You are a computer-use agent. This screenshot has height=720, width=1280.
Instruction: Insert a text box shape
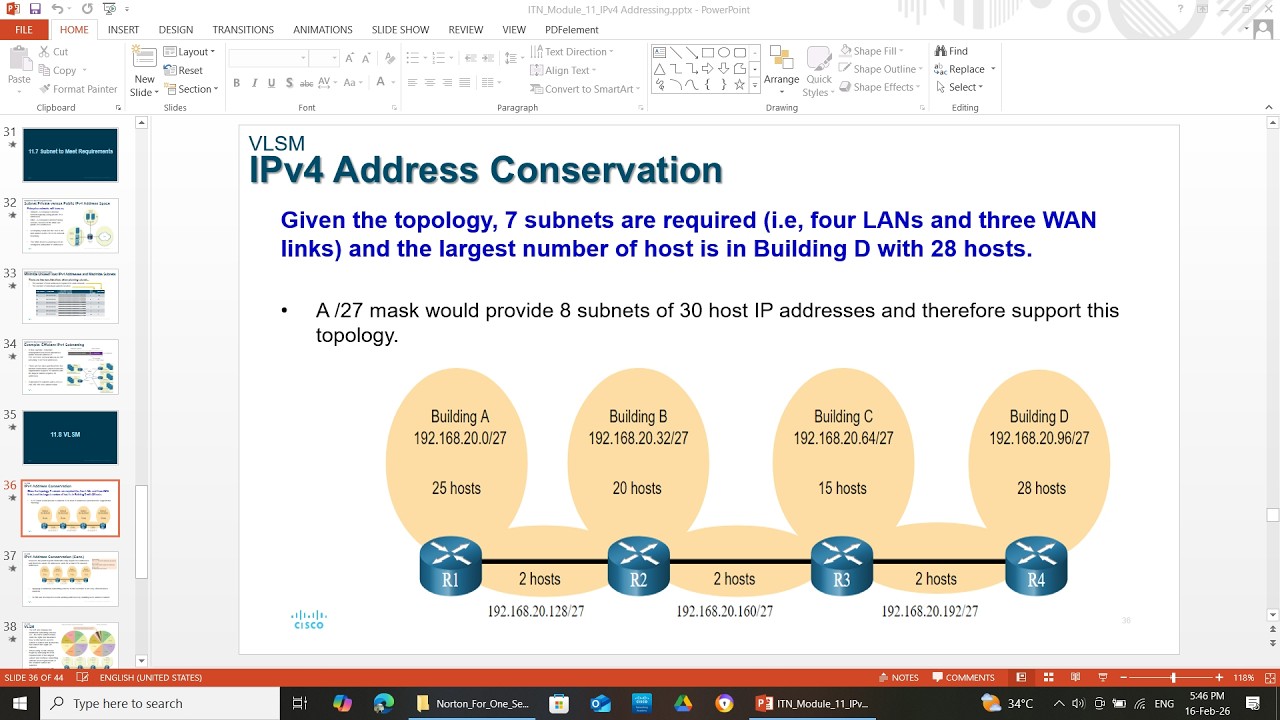click(x=660, y=52)
